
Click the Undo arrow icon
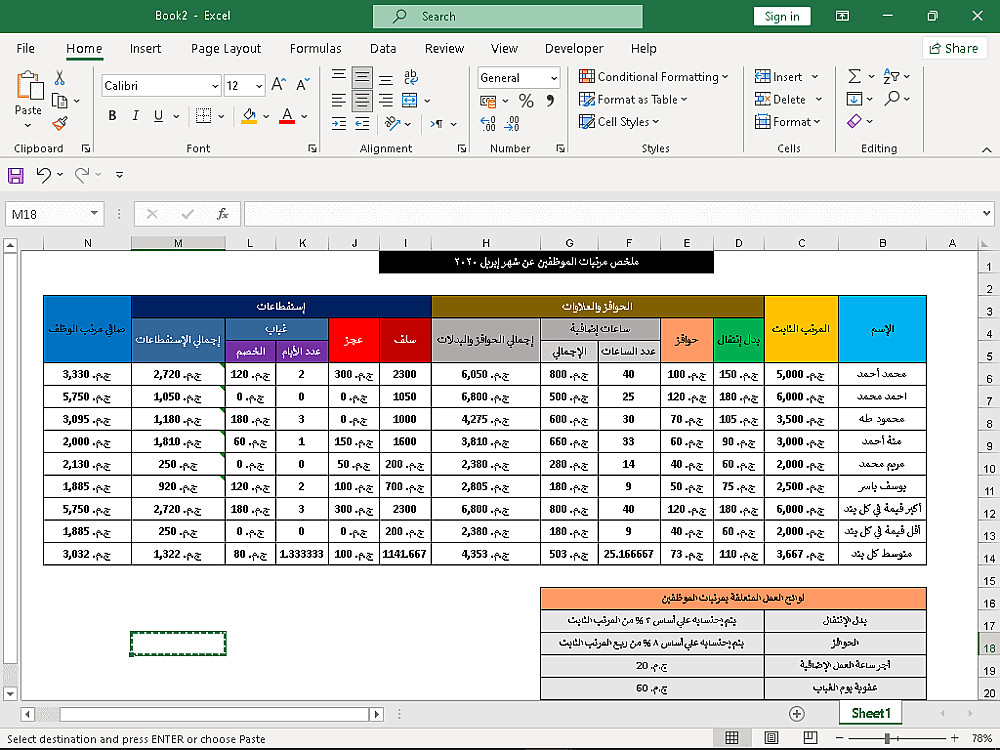pyautogui.click(x=43, y=175)
